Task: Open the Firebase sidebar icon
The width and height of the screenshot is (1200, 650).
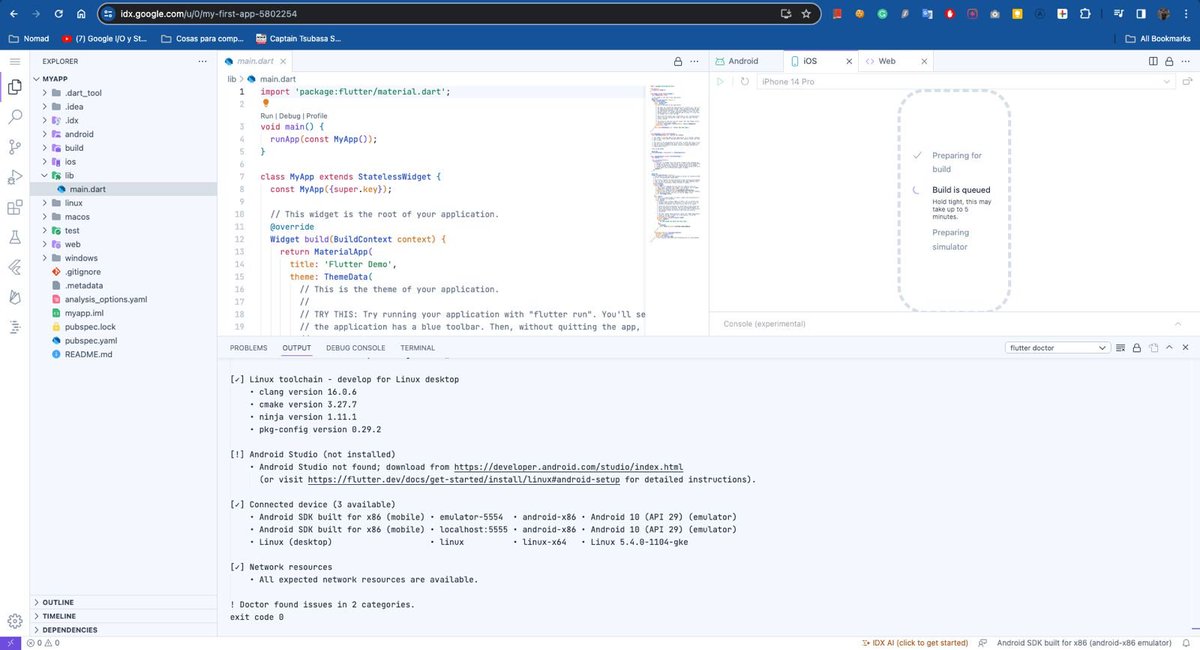Action: coord(14,298)
